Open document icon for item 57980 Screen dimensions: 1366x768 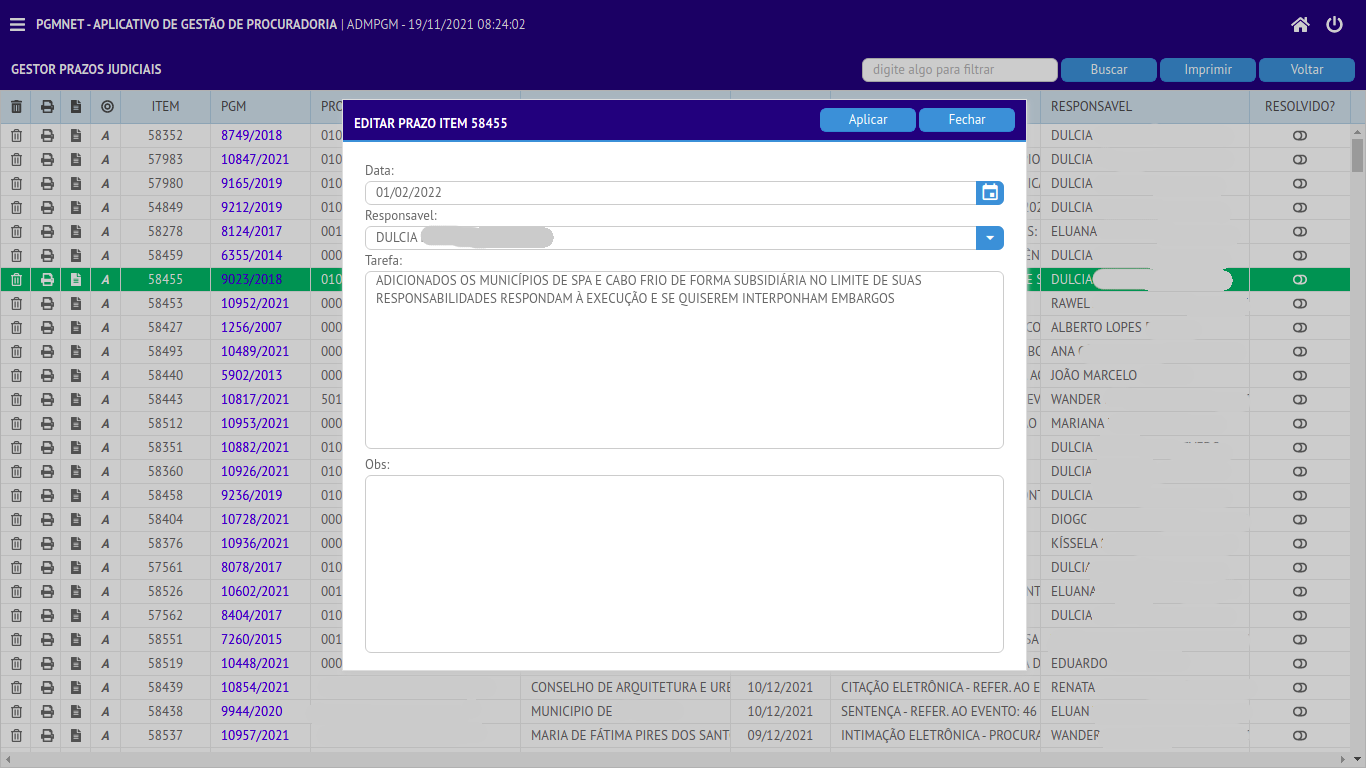click(x=76, y=183)
